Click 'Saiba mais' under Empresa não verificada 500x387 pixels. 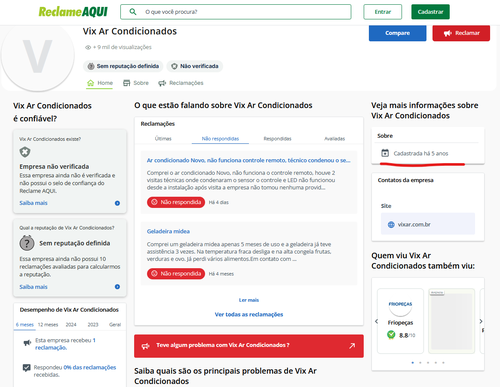(33, 203)
